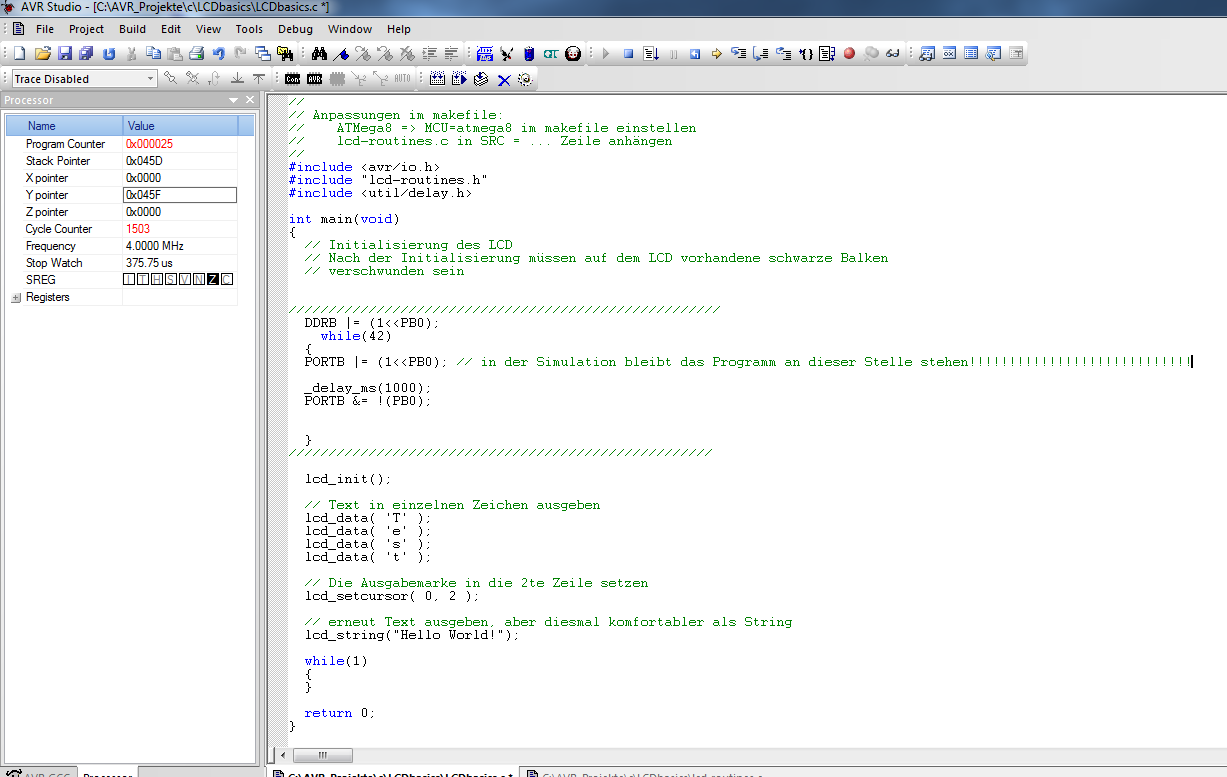Toggle SREG flag S

(x=171, y=279)
